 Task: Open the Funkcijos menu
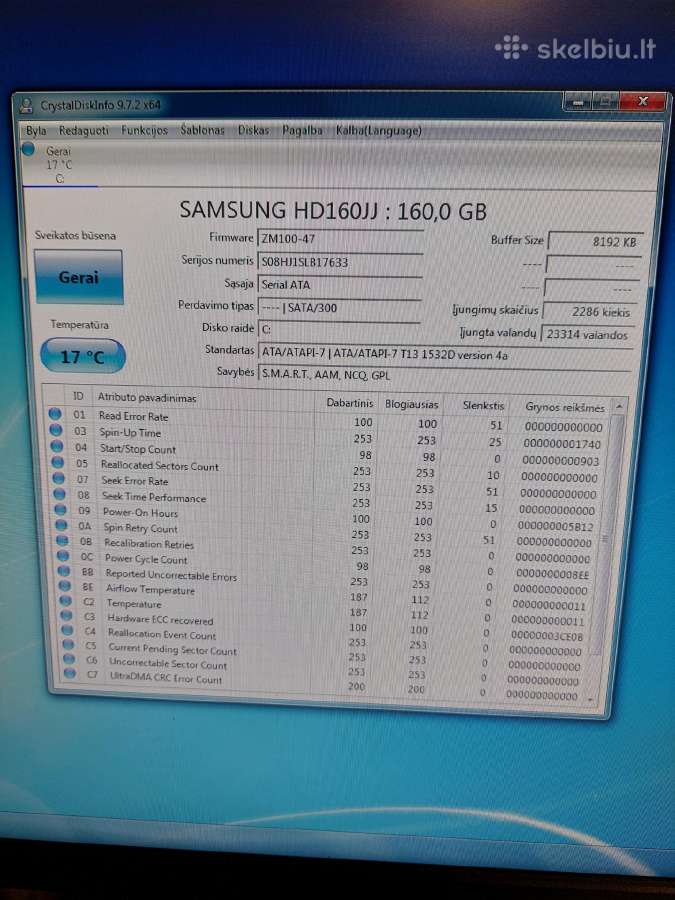point(145,131)
